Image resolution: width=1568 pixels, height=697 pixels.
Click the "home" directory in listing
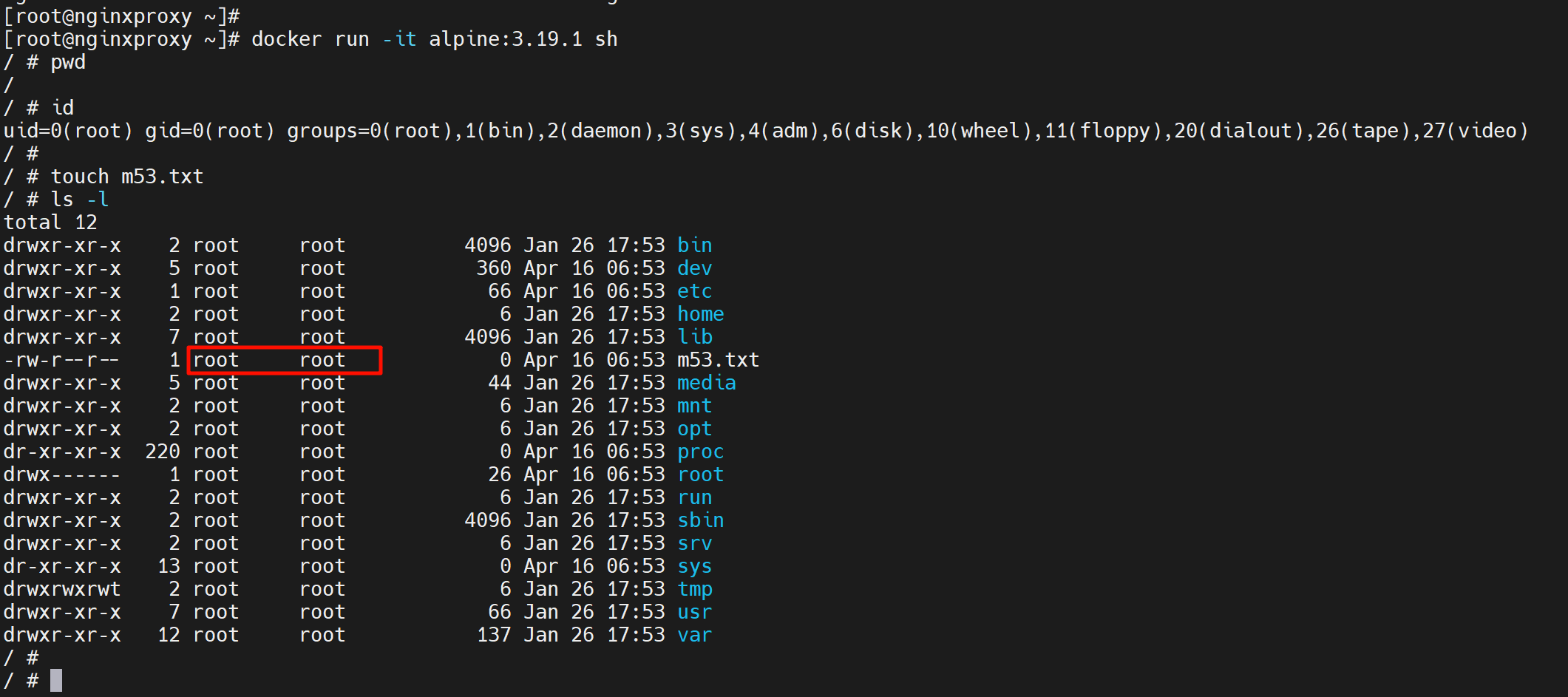click(700, 314)
